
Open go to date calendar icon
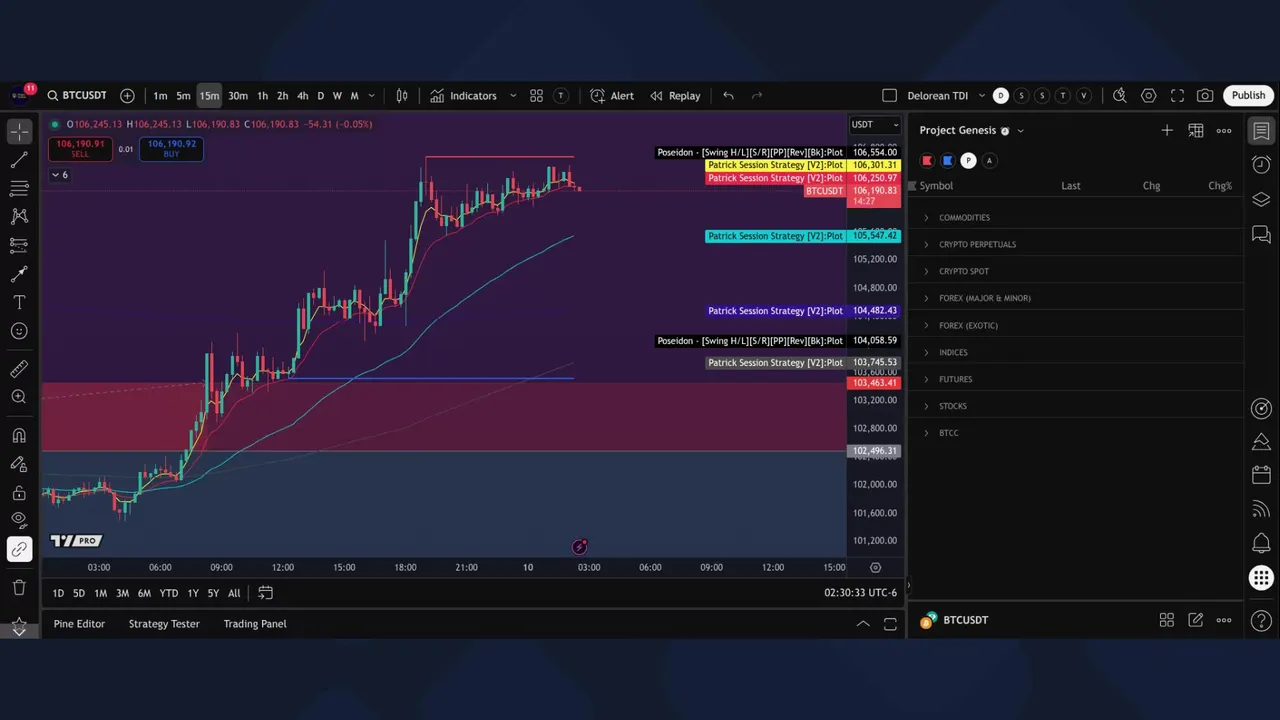coord(265,593)
